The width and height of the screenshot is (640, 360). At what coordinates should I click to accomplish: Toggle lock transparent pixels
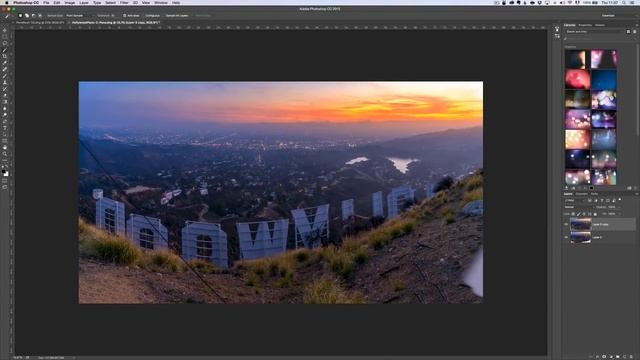pyautogui.click(x=573, y=214)
